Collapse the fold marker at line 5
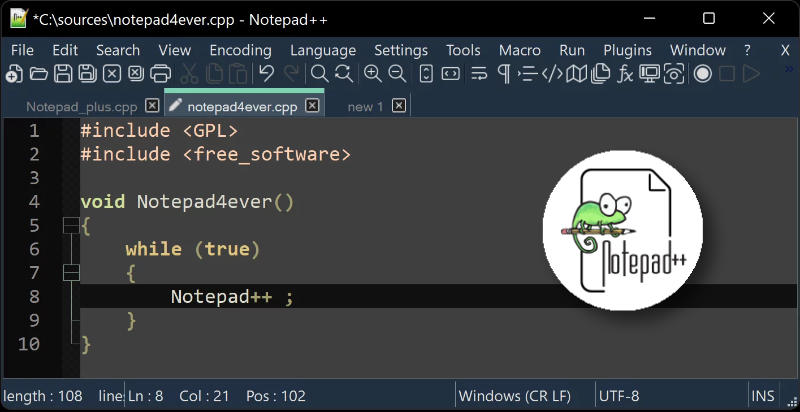The height and width of the screenshot is (412, 800). tap(71, 225)
